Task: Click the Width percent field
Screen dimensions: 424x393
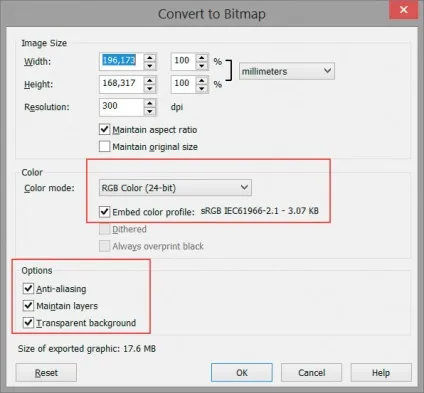Action: click(183, 61)
